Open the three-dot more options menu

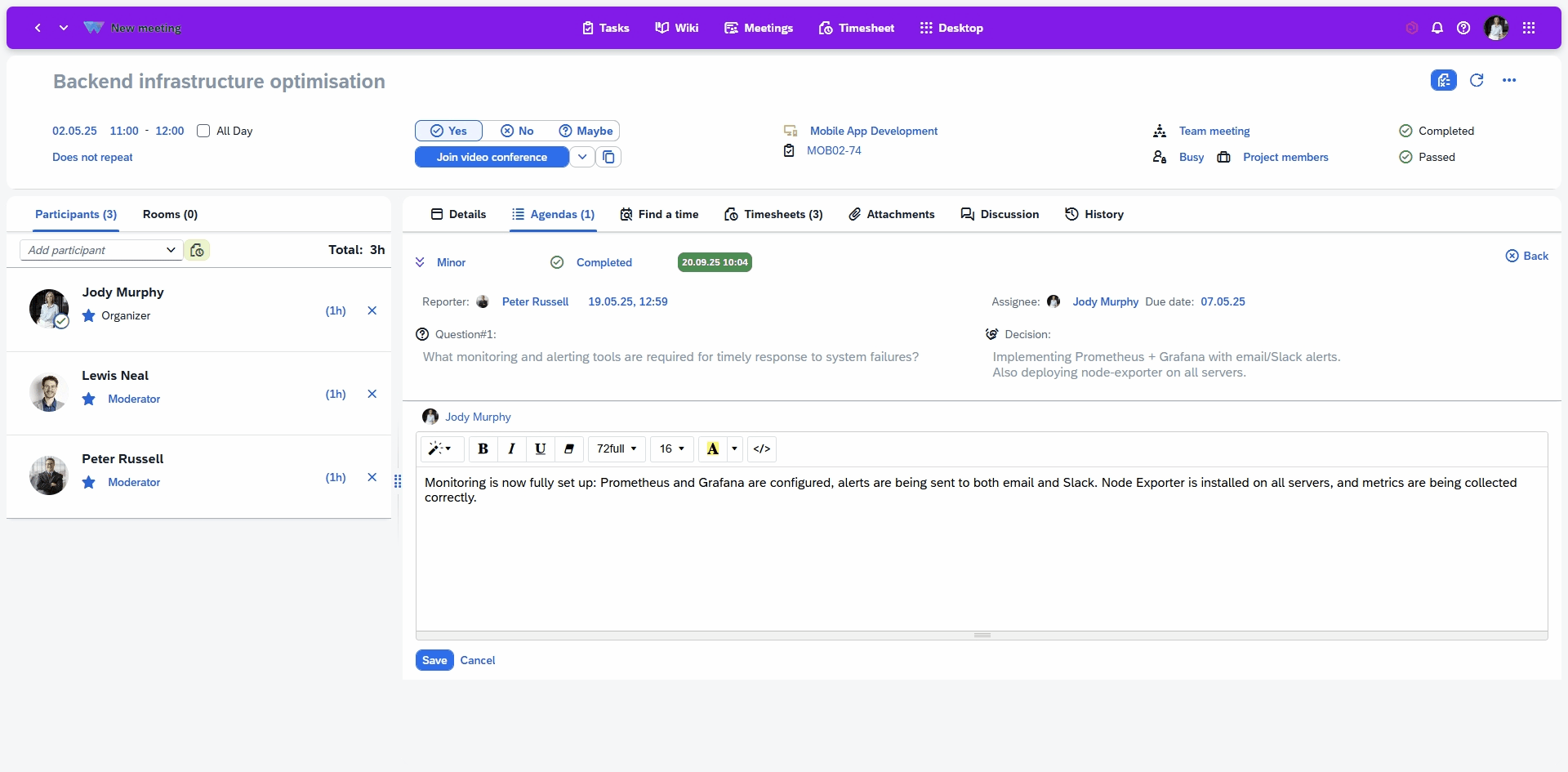click(x=1509, y=80)
